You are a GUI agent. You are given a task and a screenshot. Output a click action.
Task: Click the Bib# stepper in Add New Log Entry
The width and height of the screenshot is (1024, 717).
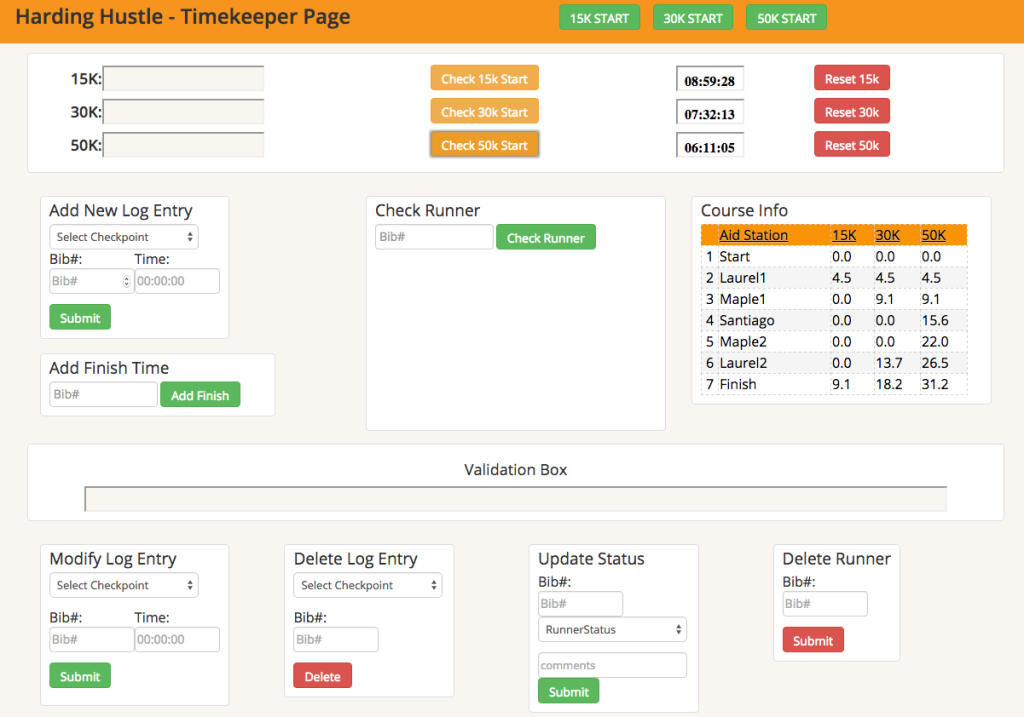[126, 281]
